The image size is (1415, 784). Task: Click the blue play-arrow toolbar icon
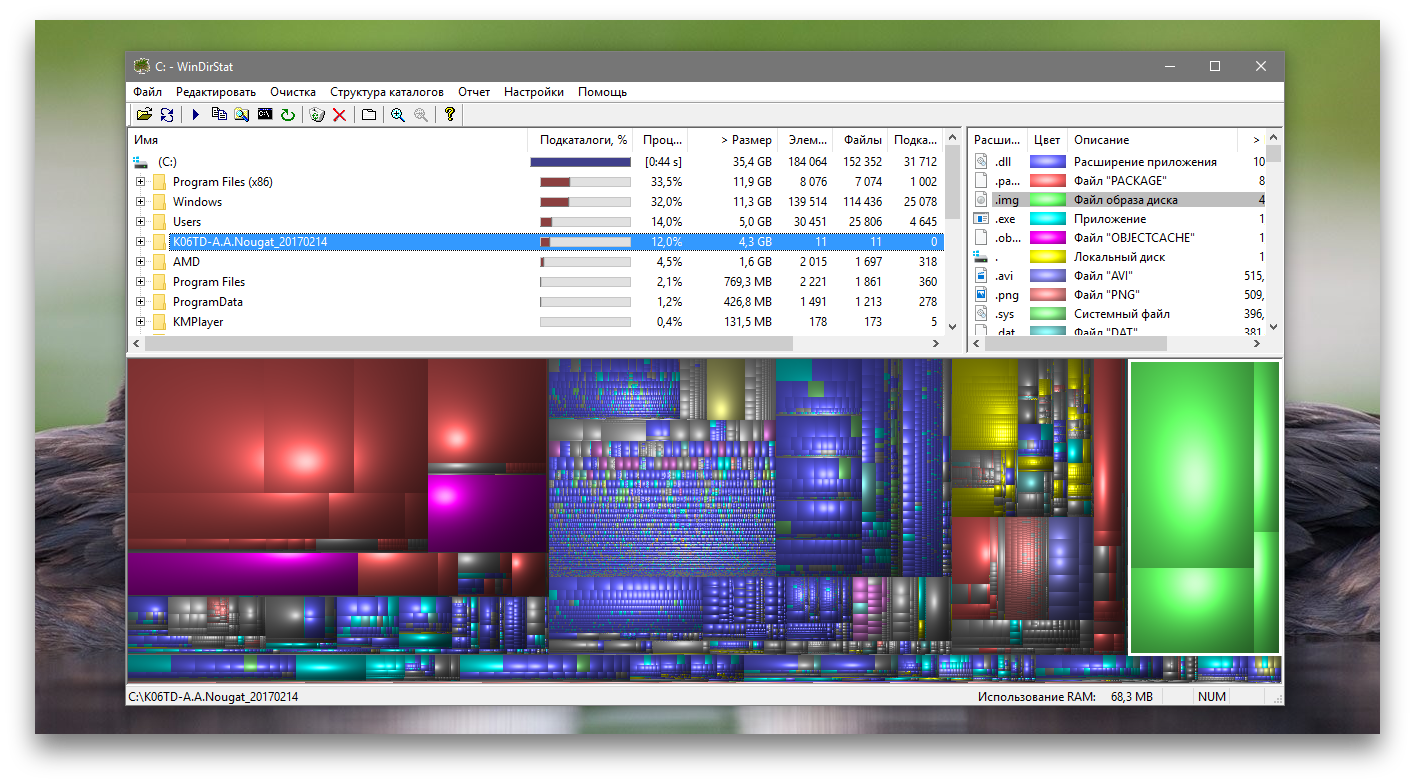click(x=195, y=115)
